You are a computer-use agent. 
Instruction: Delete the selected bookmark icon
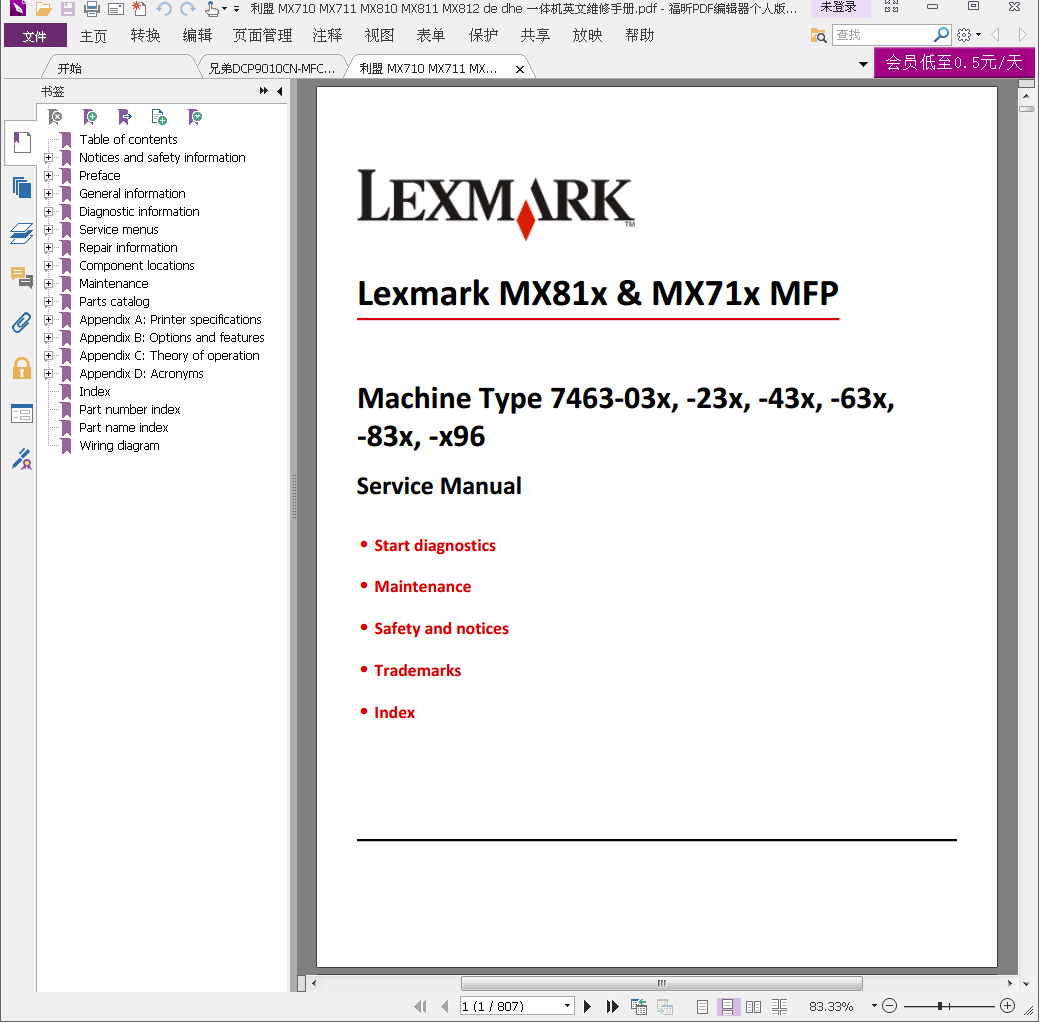56,117
